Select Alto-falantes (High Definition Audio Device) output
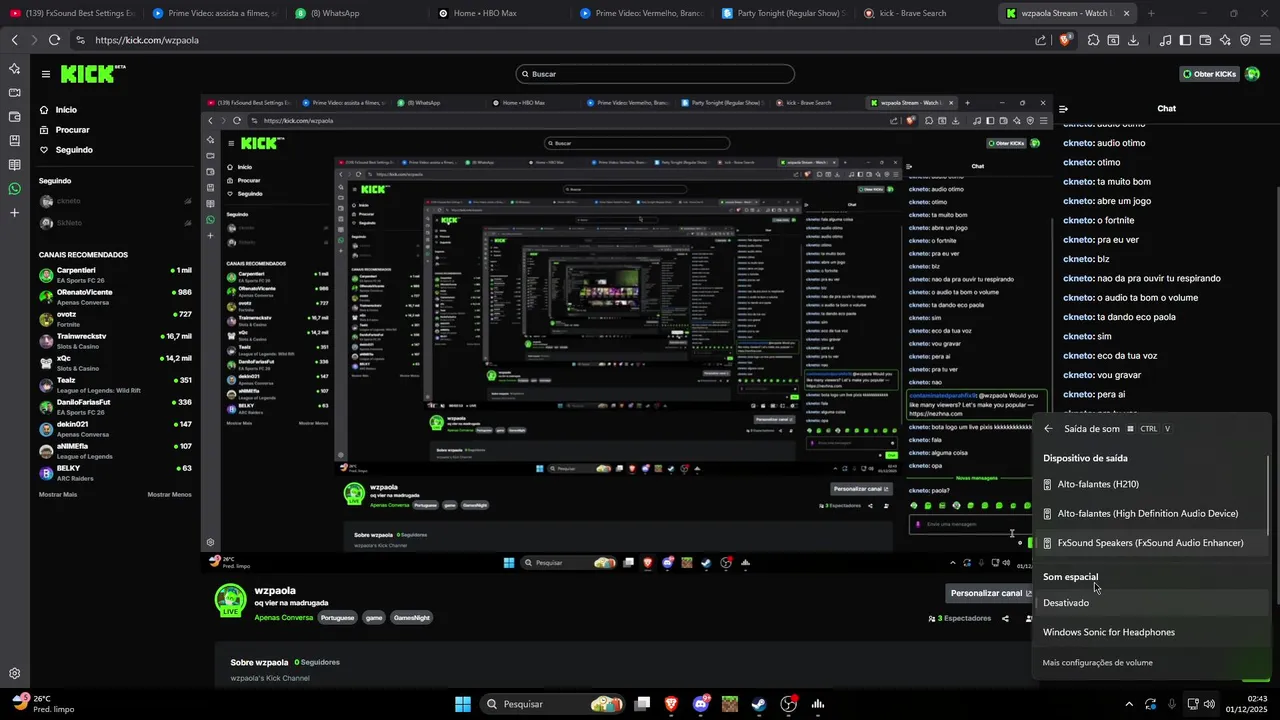Screen dimensions: 1280x720 click(x=1152, y=514)
